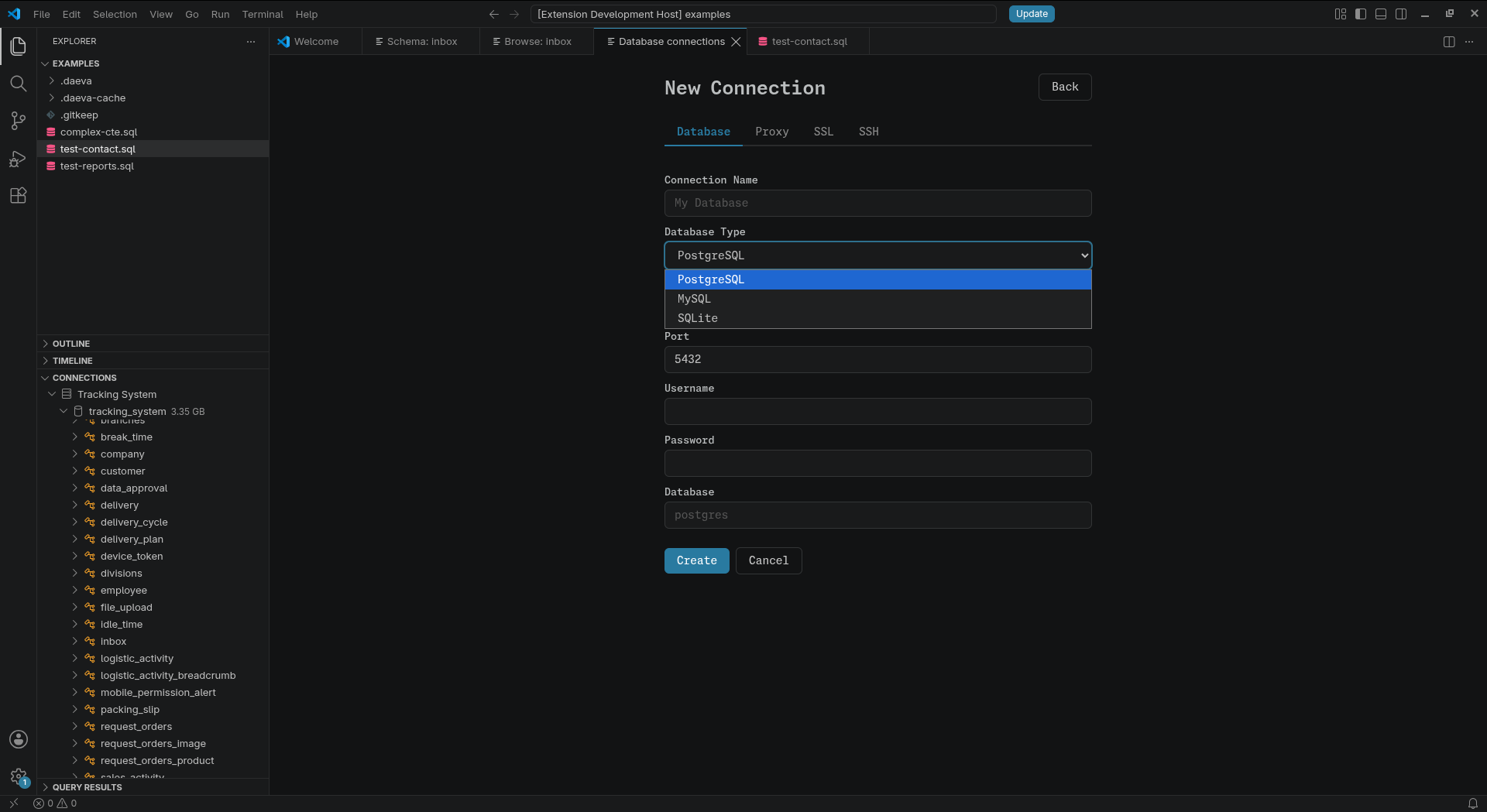This screenshot has height=812, width=1487.
Task: Focus the Connection Name field
Action: click(877, 203)
